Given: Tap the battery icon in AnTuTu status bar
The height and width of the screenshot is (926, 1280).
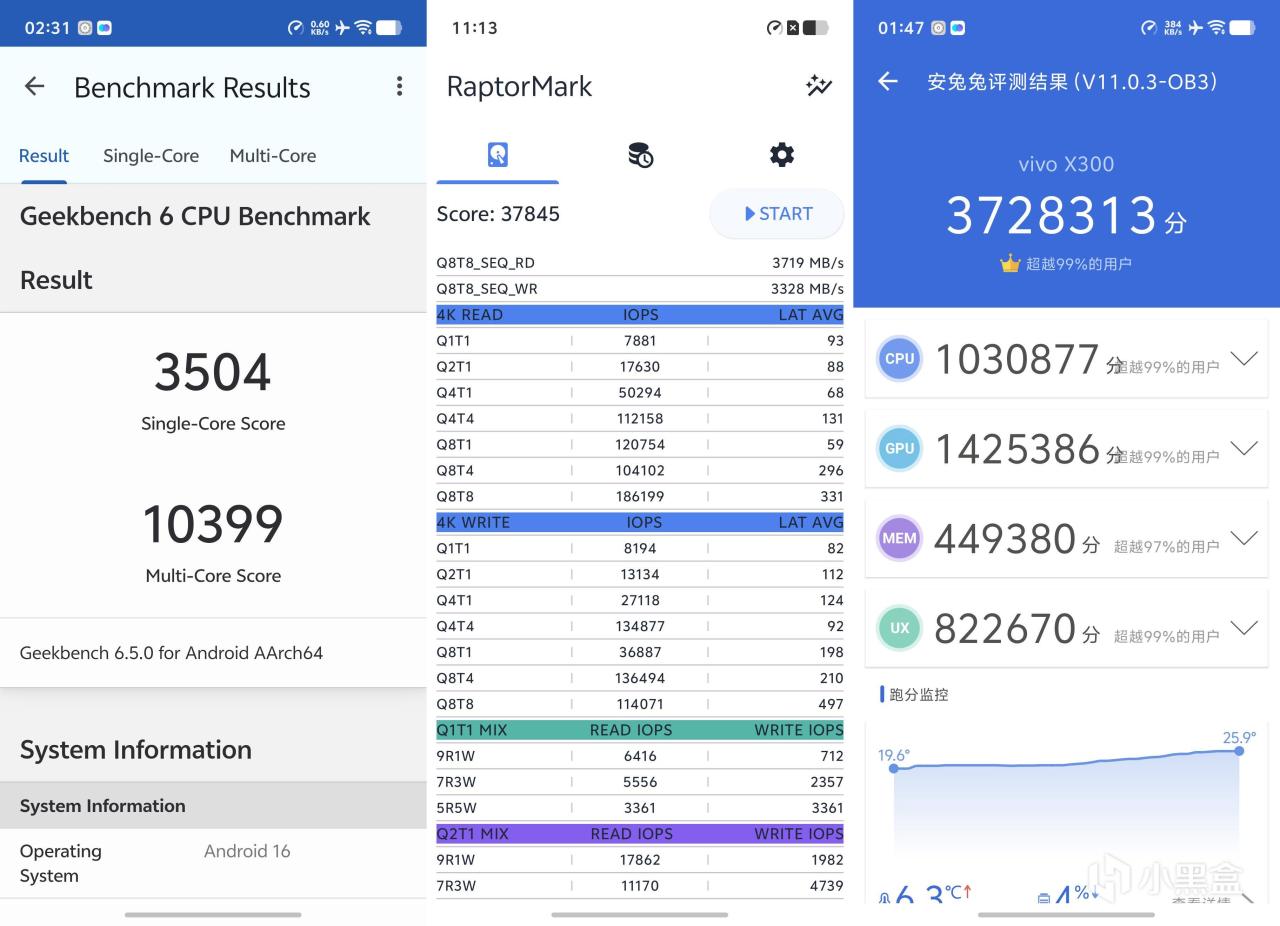Looking at the screenshot, I should pos(1242,28).
